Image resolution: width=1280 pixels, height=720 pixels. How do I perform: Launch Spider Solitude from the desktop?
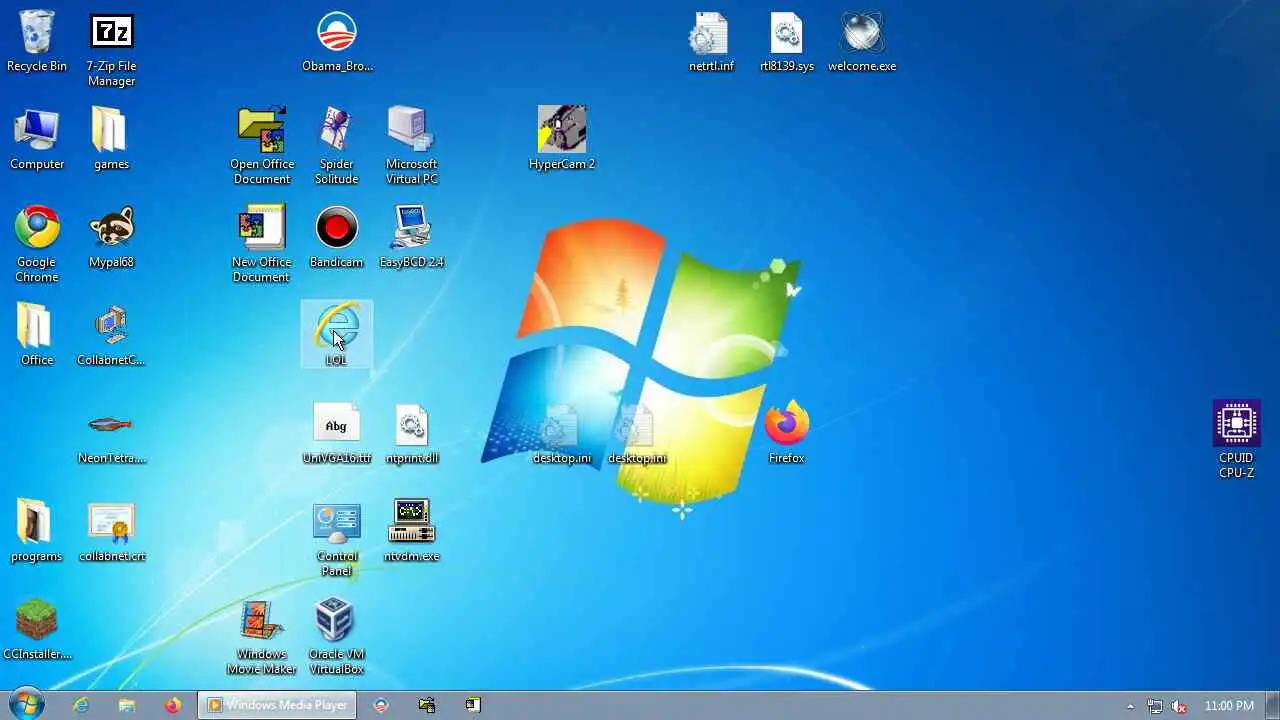[x=336, y=147]
